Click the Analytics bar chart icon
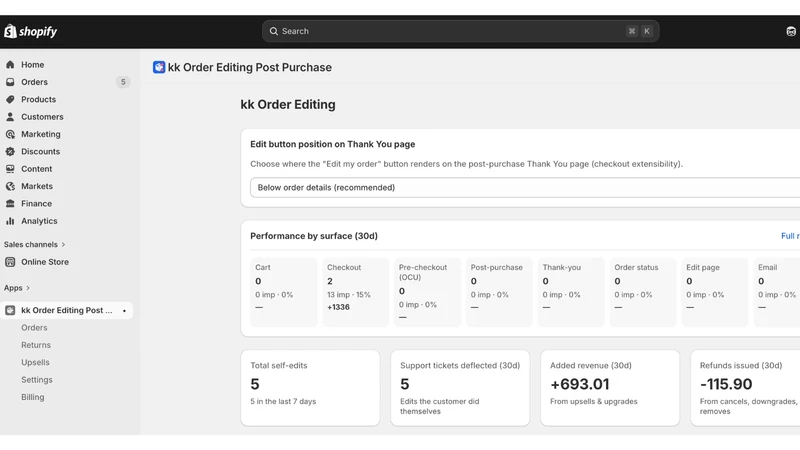This screenshot has width=800, height=450. click(x=10, y=221)
